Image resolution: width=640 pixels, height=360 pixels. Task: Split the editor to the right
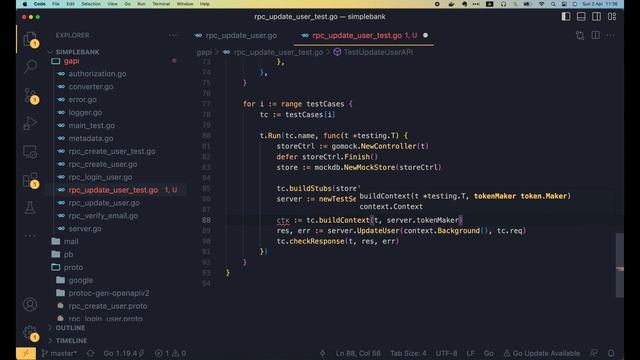596,35
